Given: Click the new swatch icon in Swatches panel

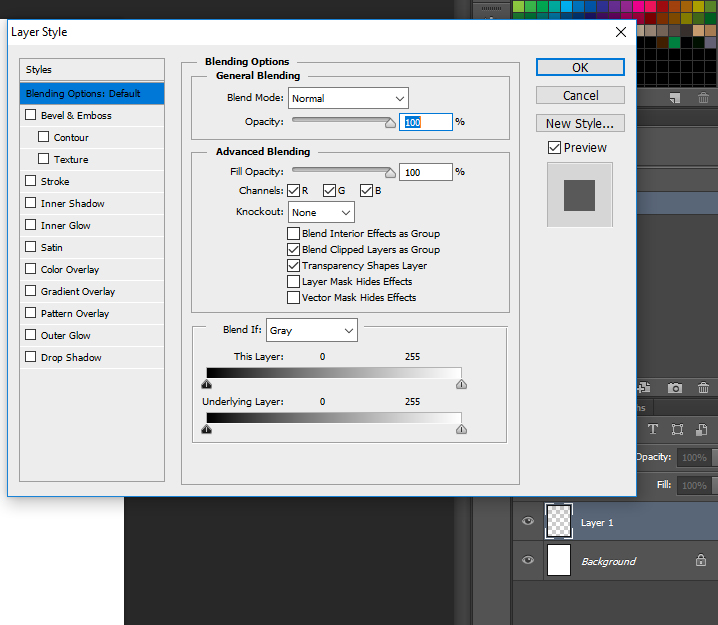Looking at the screenshot, I should (x=674, y=98).
